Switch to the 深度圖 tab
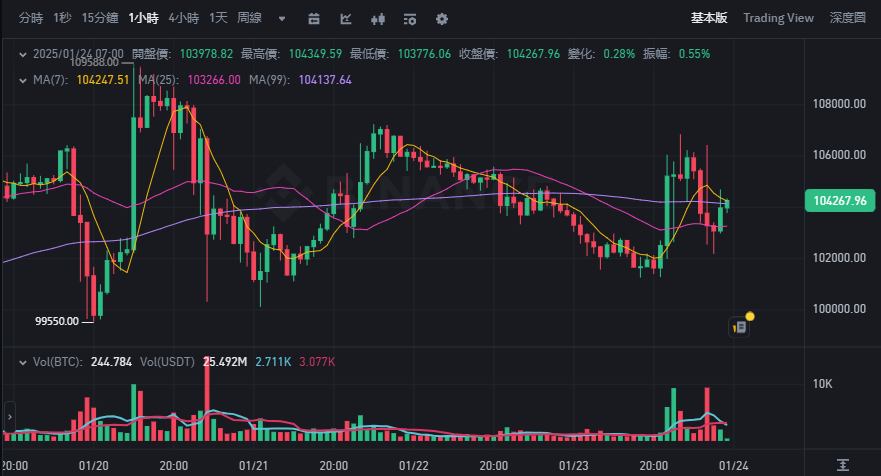The height and width of the screenshot is (476, 881). pyautogui.click(x=847, y=18)
